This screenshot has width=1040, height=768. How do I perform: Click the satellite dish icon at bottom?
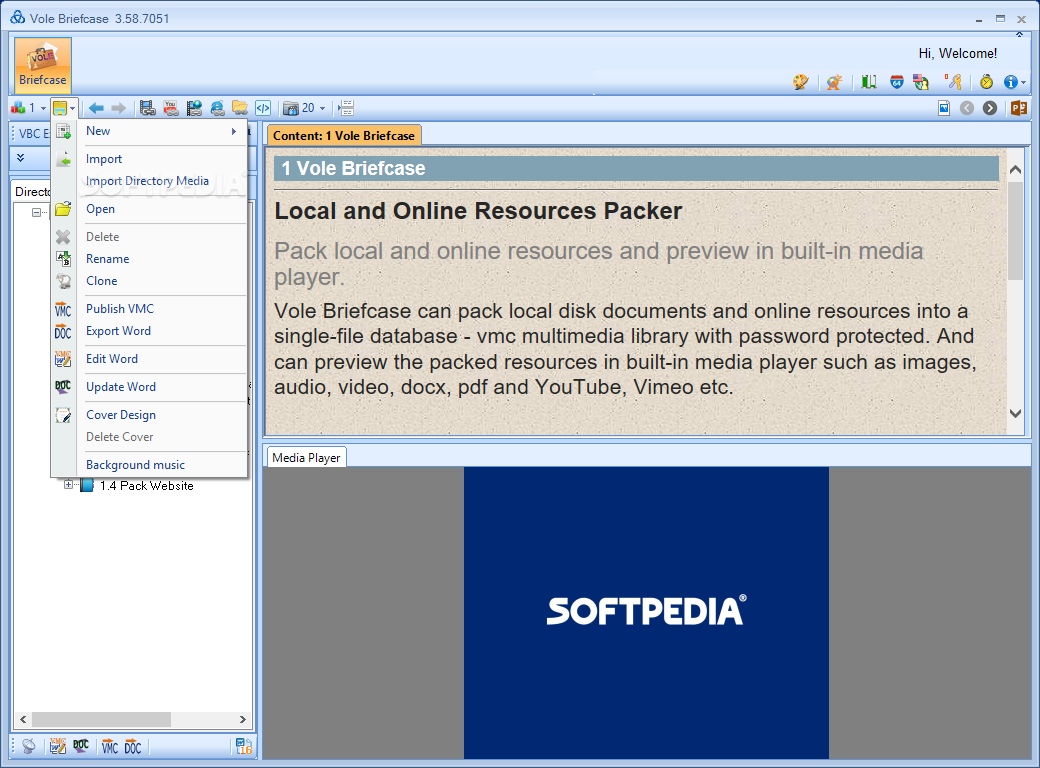coord(29,747)
